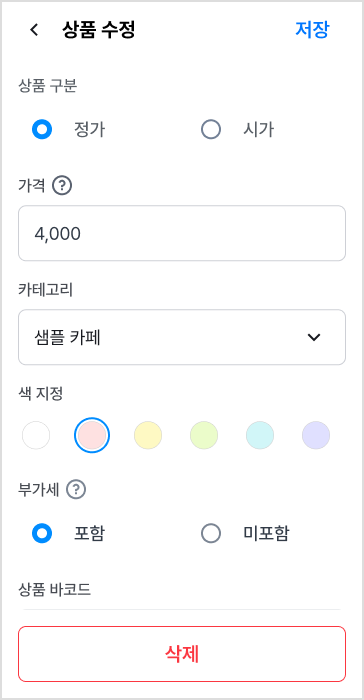Click the 4,000 price input field
This screenshot has height=700, width=364.
click(182, 233)
